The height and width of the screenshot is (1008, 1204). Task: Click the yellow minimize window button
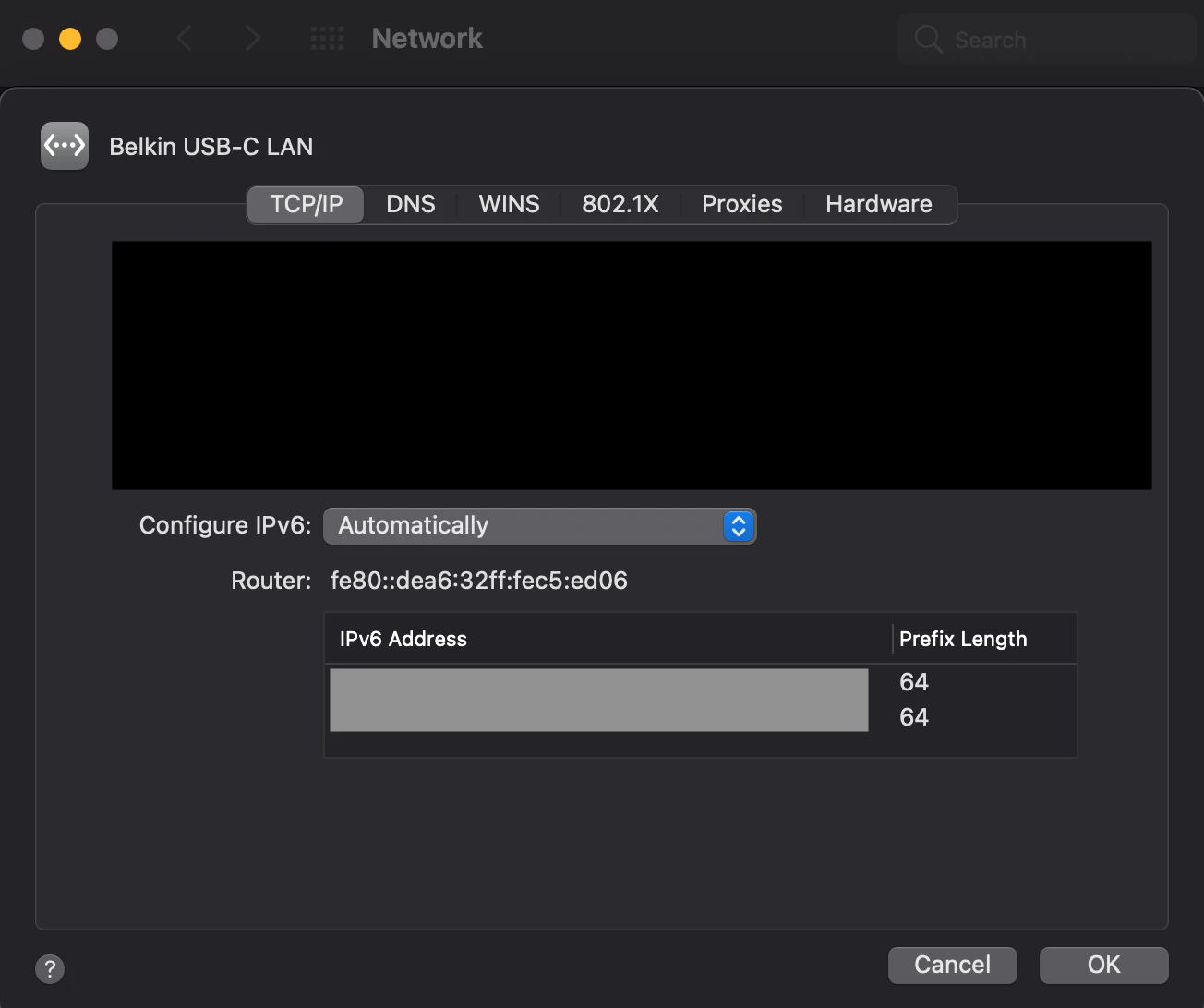pyautogui.click(x=70, y=39)
